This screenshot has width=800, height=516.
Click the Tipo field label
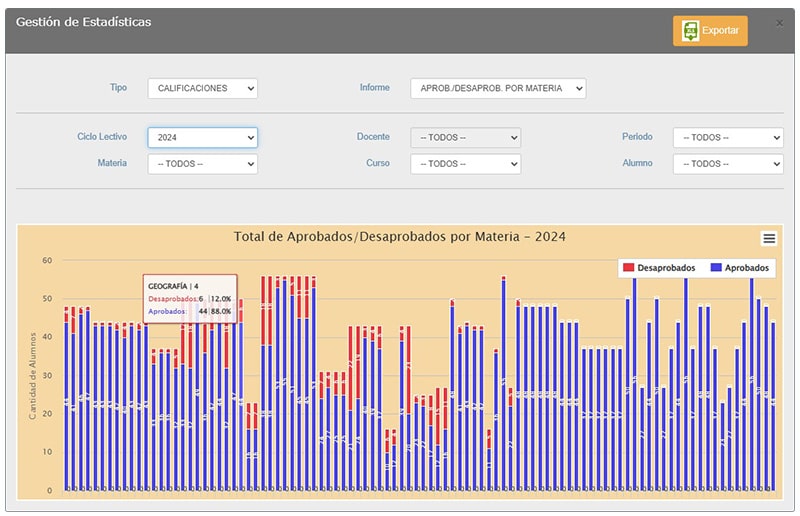[118, 87]
